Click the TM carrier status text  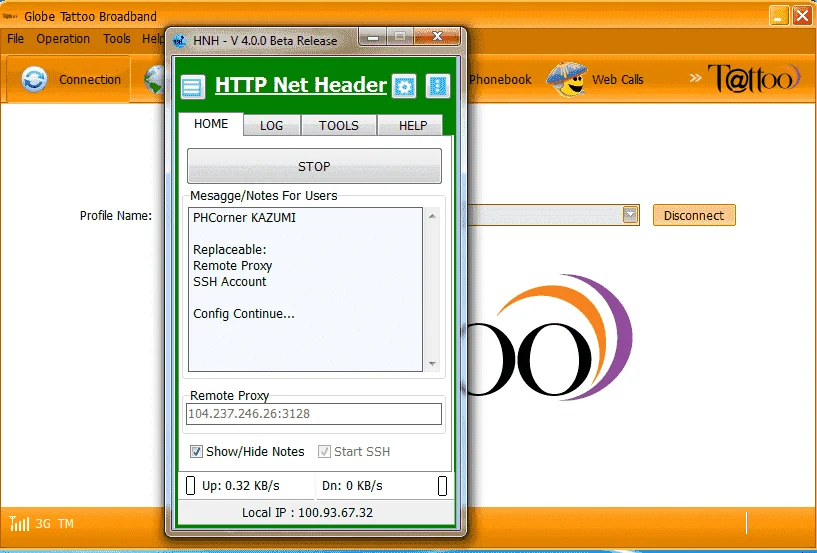point(66,524)
